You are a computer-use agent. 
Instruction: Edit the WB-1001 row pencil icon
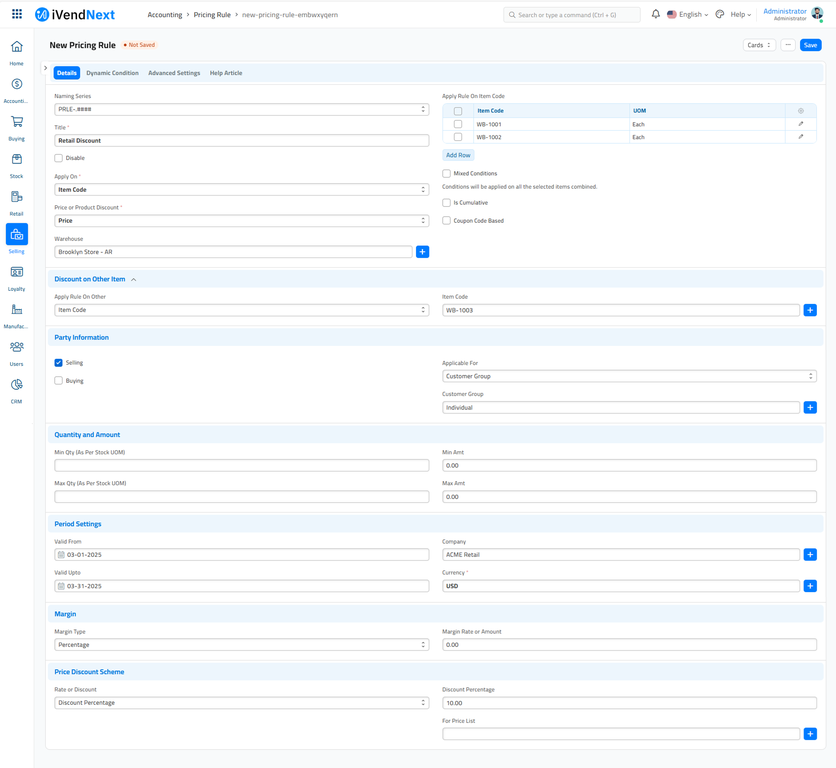[x=800, y=124]
